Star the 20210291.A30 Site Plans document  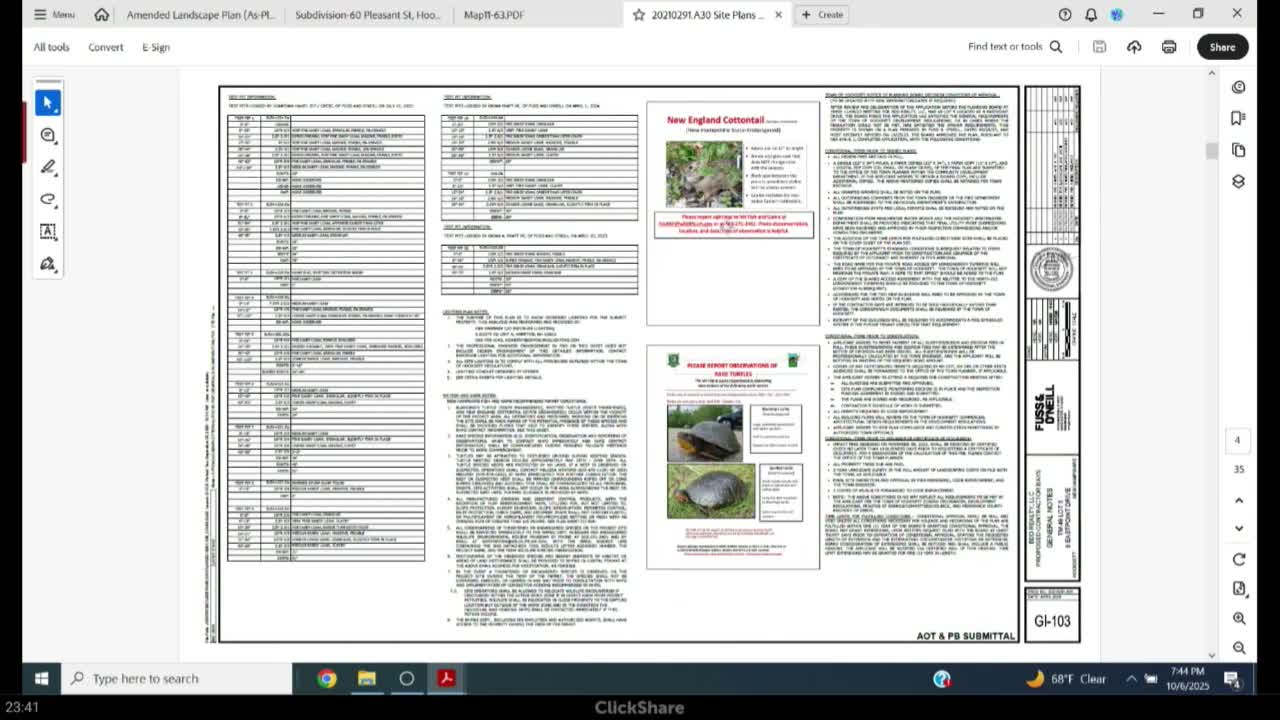(x=638, y=15)
